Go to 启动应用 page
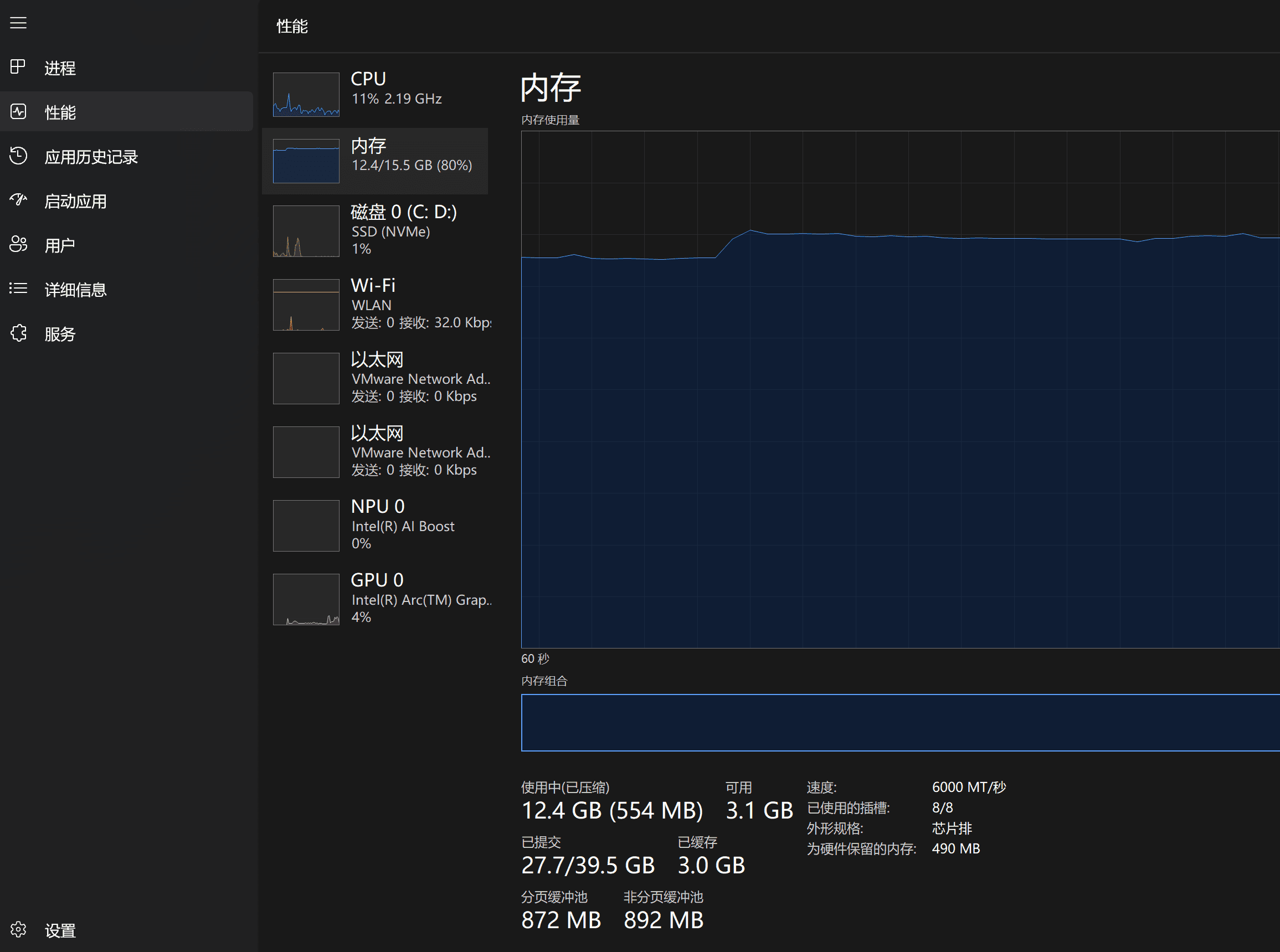 (x=126, y=200)
